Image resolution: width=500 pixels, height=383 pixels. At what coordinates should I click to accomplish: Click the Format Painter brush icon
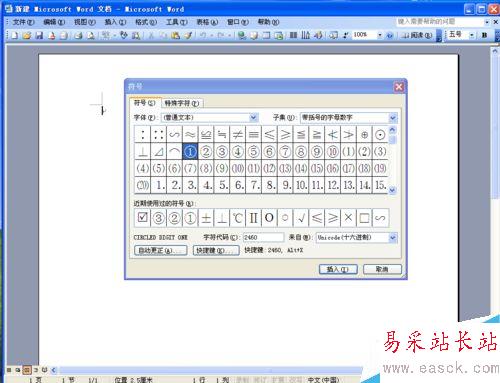[x=188, y=35]
